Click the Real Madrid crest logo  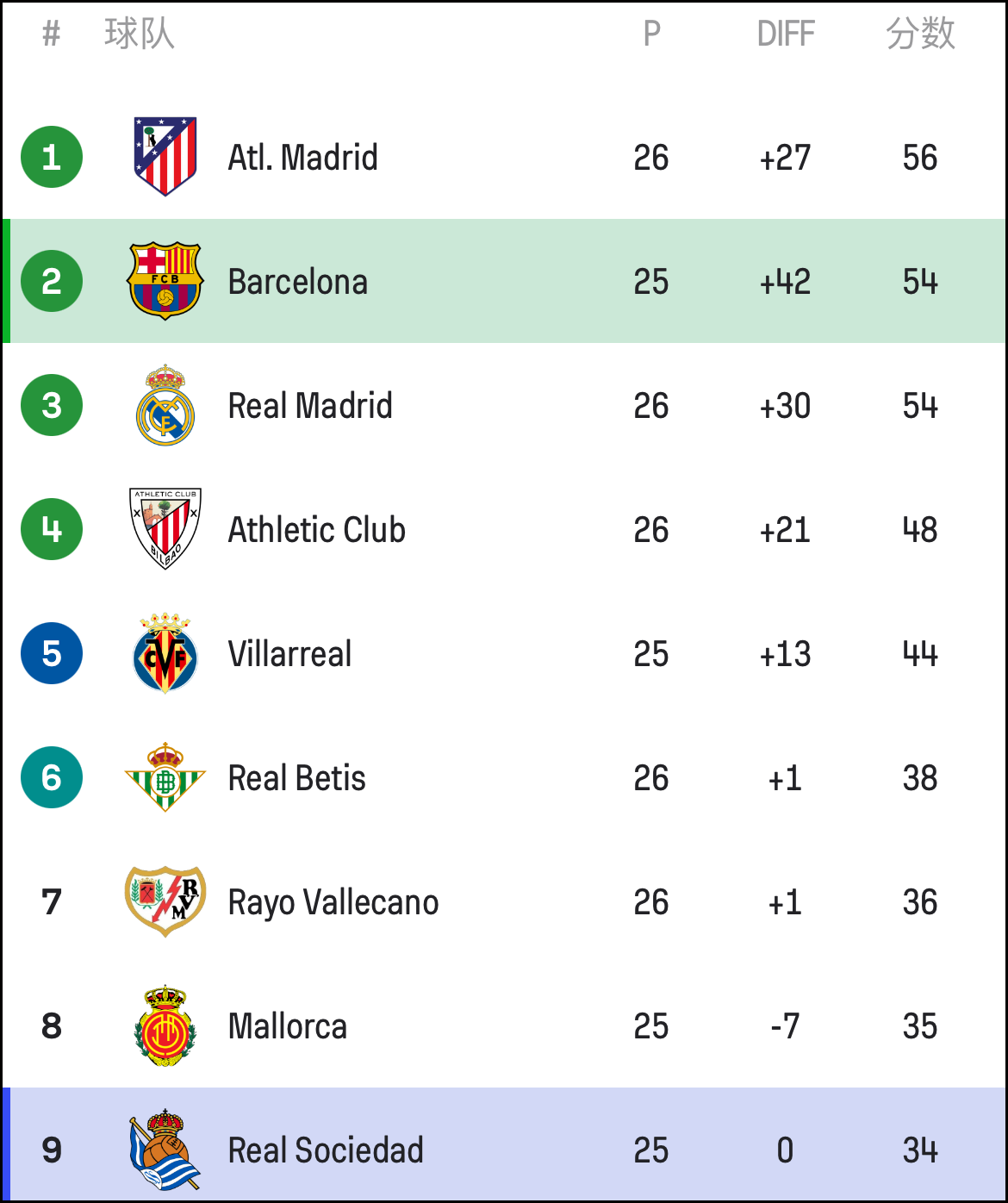[x=165, y=405]
